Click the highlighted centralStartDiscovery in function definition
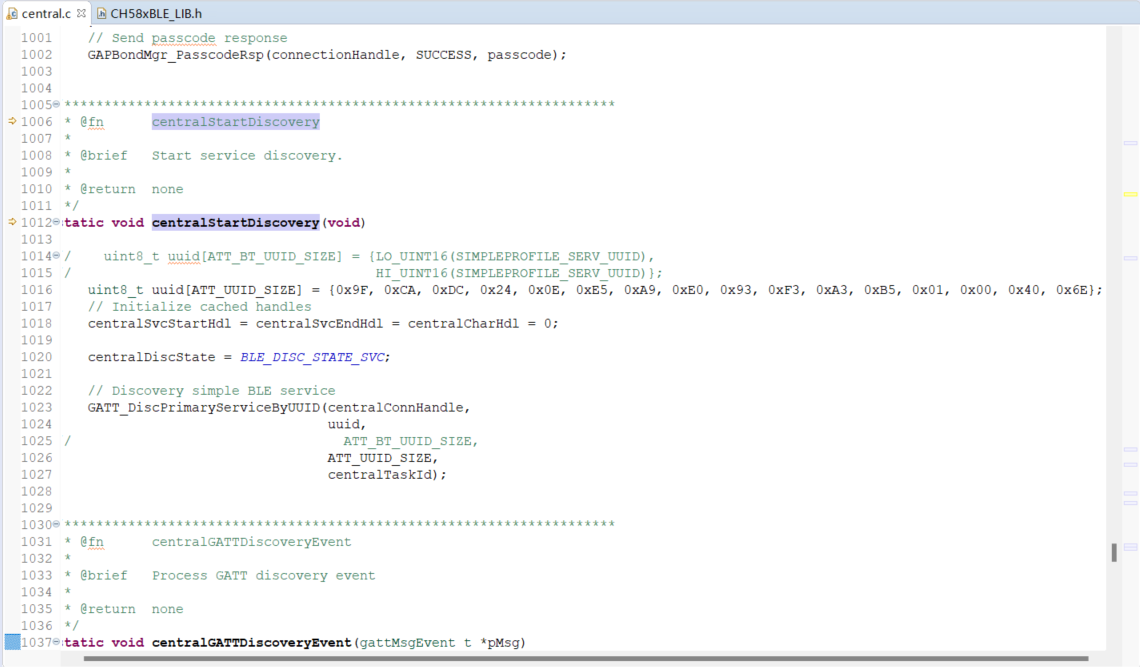The height and width of the screenshot is (667, 1140). pos(235,222)
